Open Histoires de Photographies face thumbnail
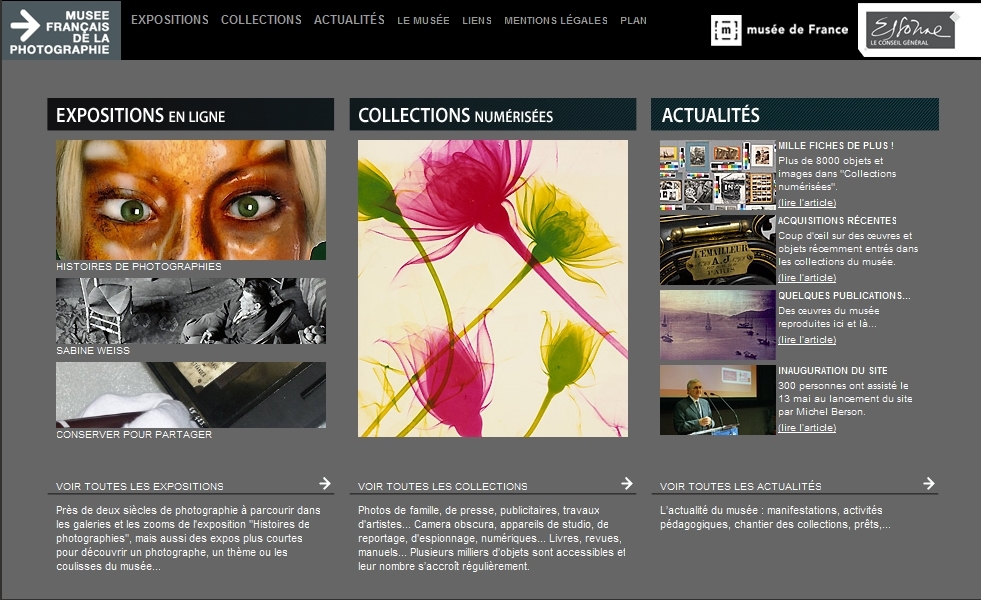981x600 pixels. [x=191, y=200]
